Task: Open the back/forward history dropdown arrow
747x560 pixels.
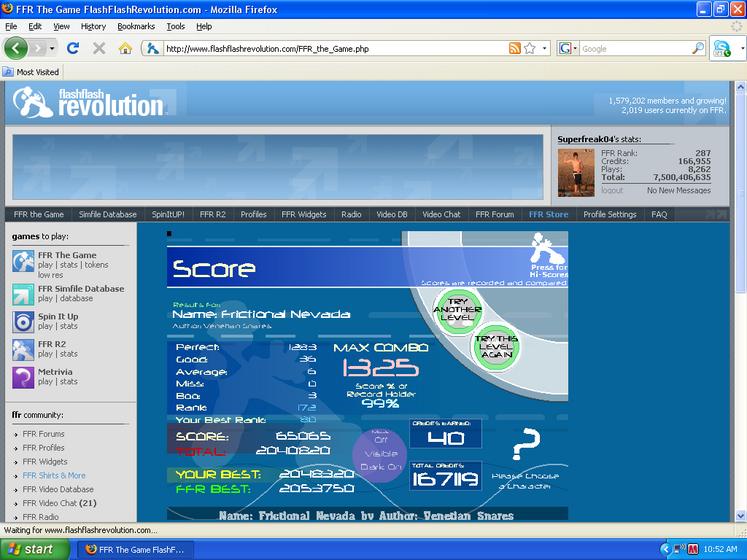Action: 52,48
